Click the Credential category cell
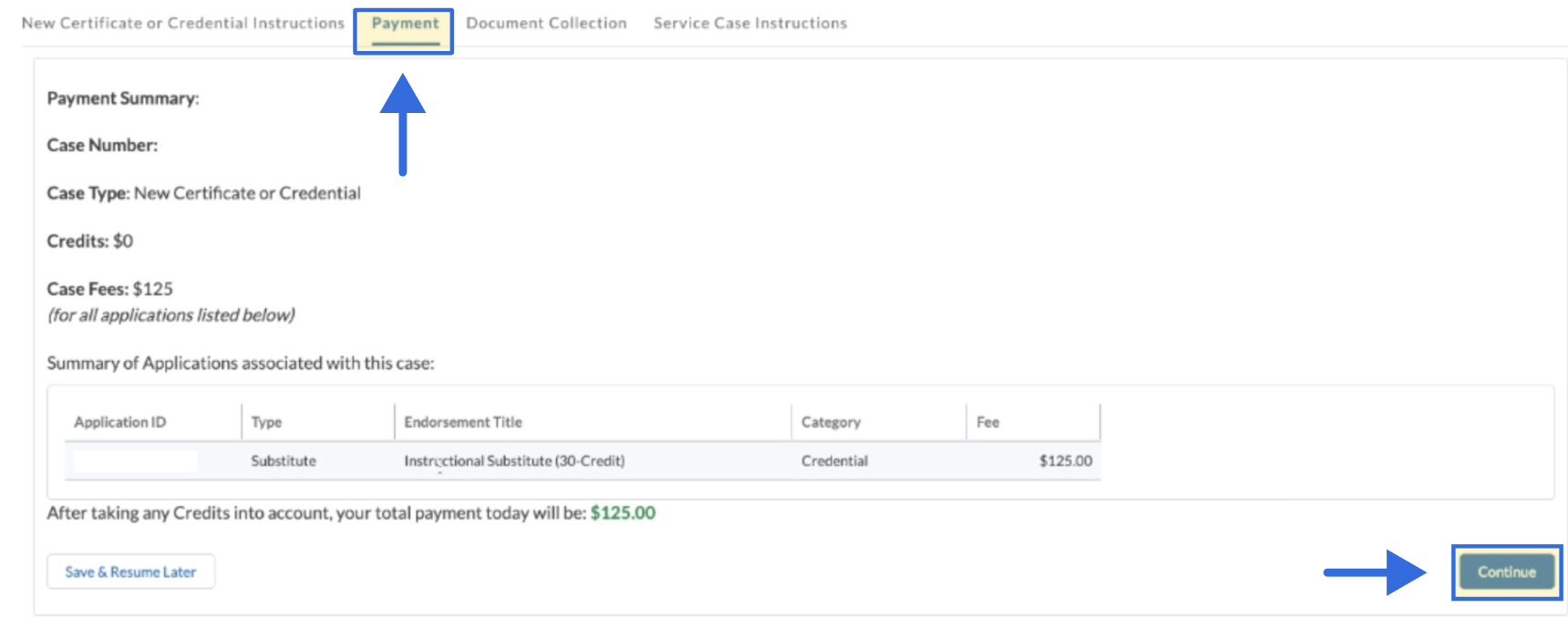 click(x=834, y=461)
